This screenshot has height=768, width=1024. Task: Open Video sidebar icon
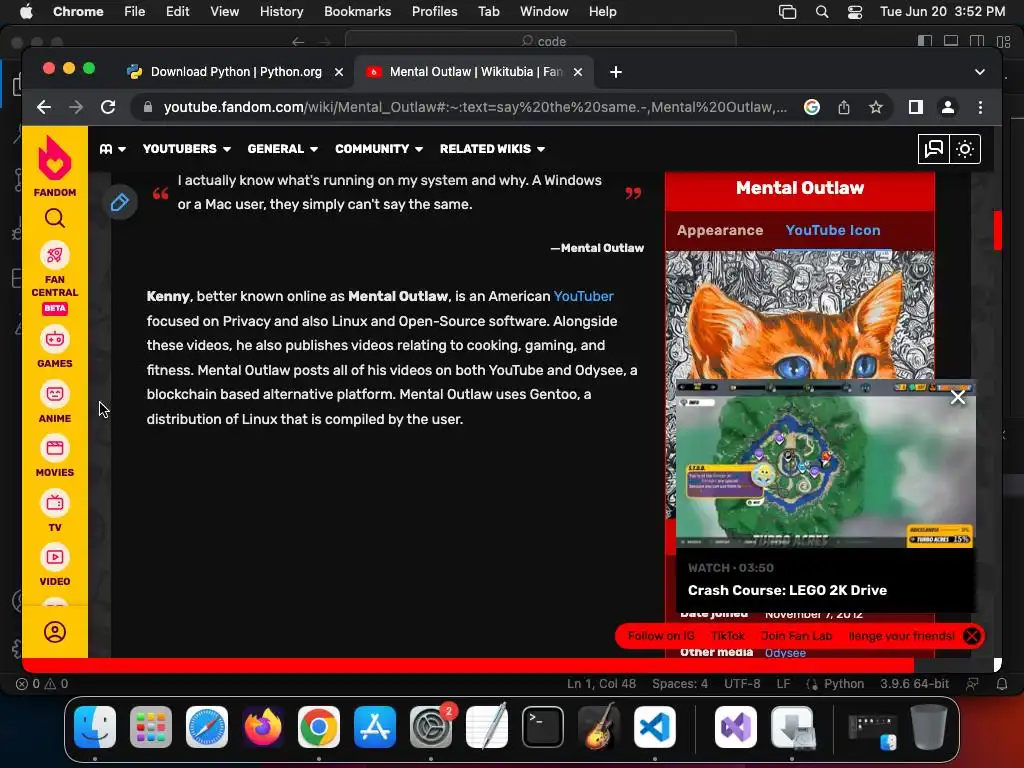(55, 557)
